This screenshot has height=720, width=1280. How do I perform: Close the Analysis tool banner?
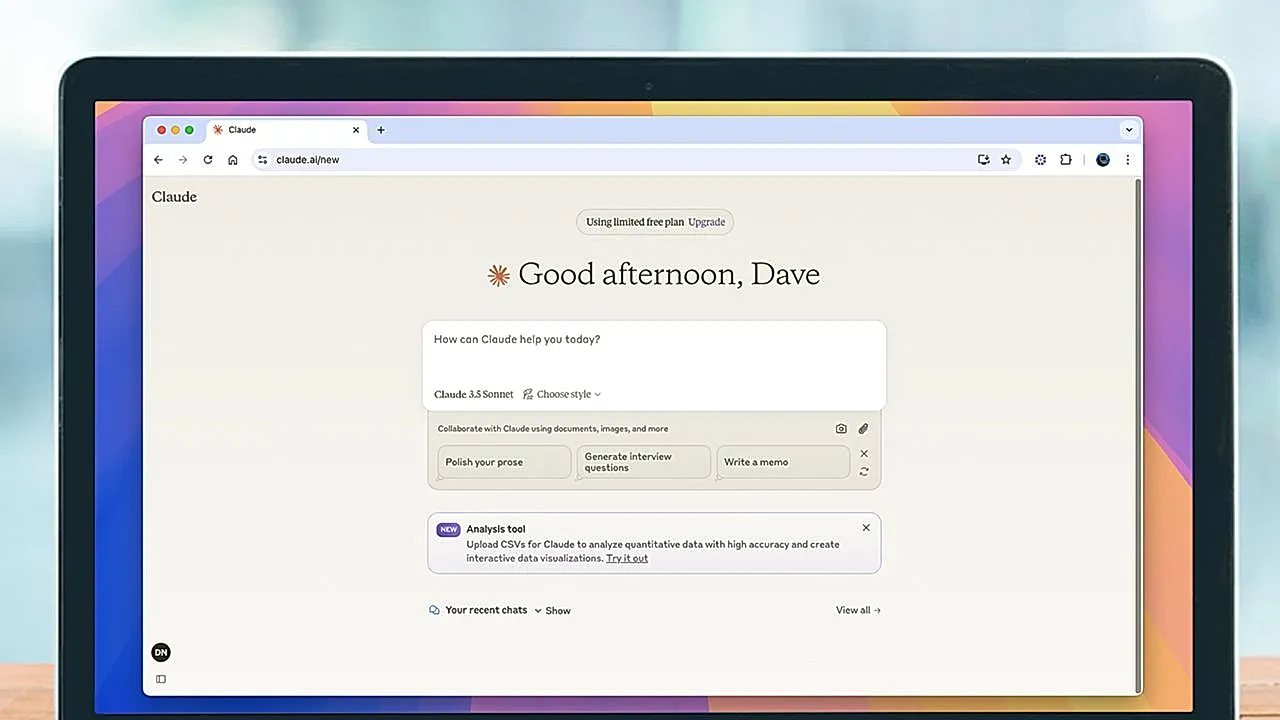[x=866, y=528]
